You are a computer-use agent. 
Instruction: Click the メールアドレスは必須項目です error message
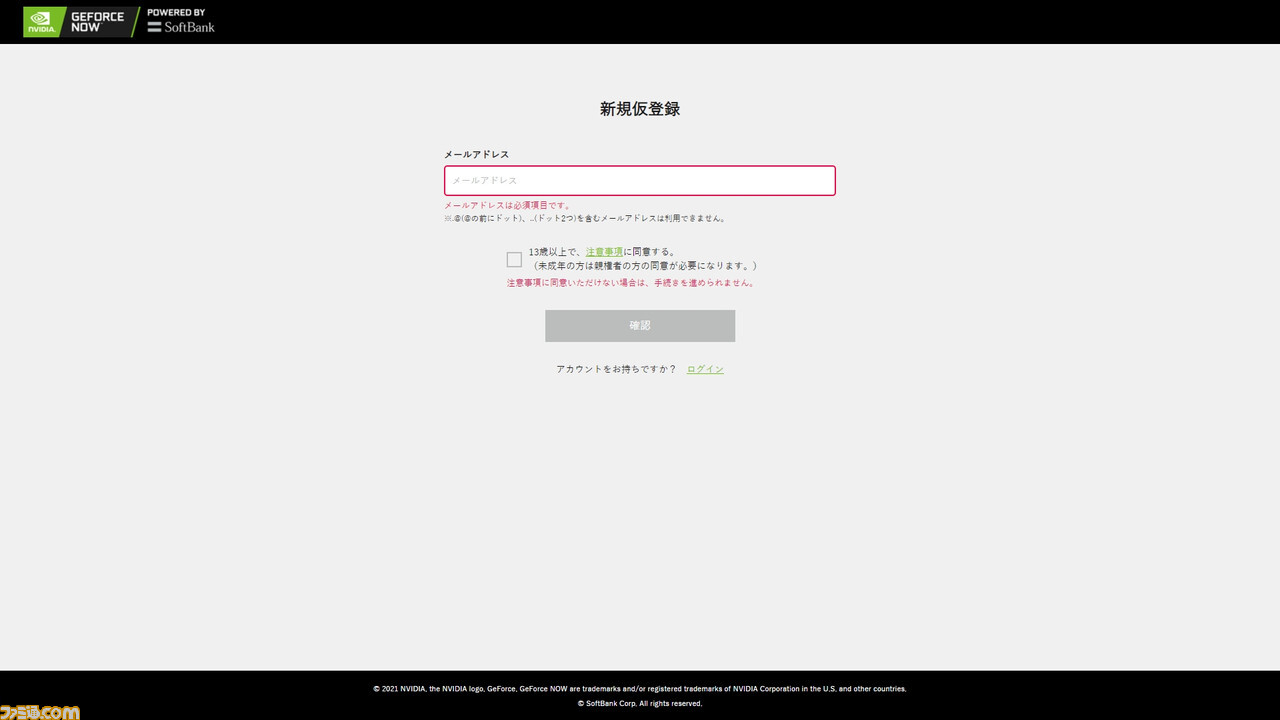[x=507, y=205]
